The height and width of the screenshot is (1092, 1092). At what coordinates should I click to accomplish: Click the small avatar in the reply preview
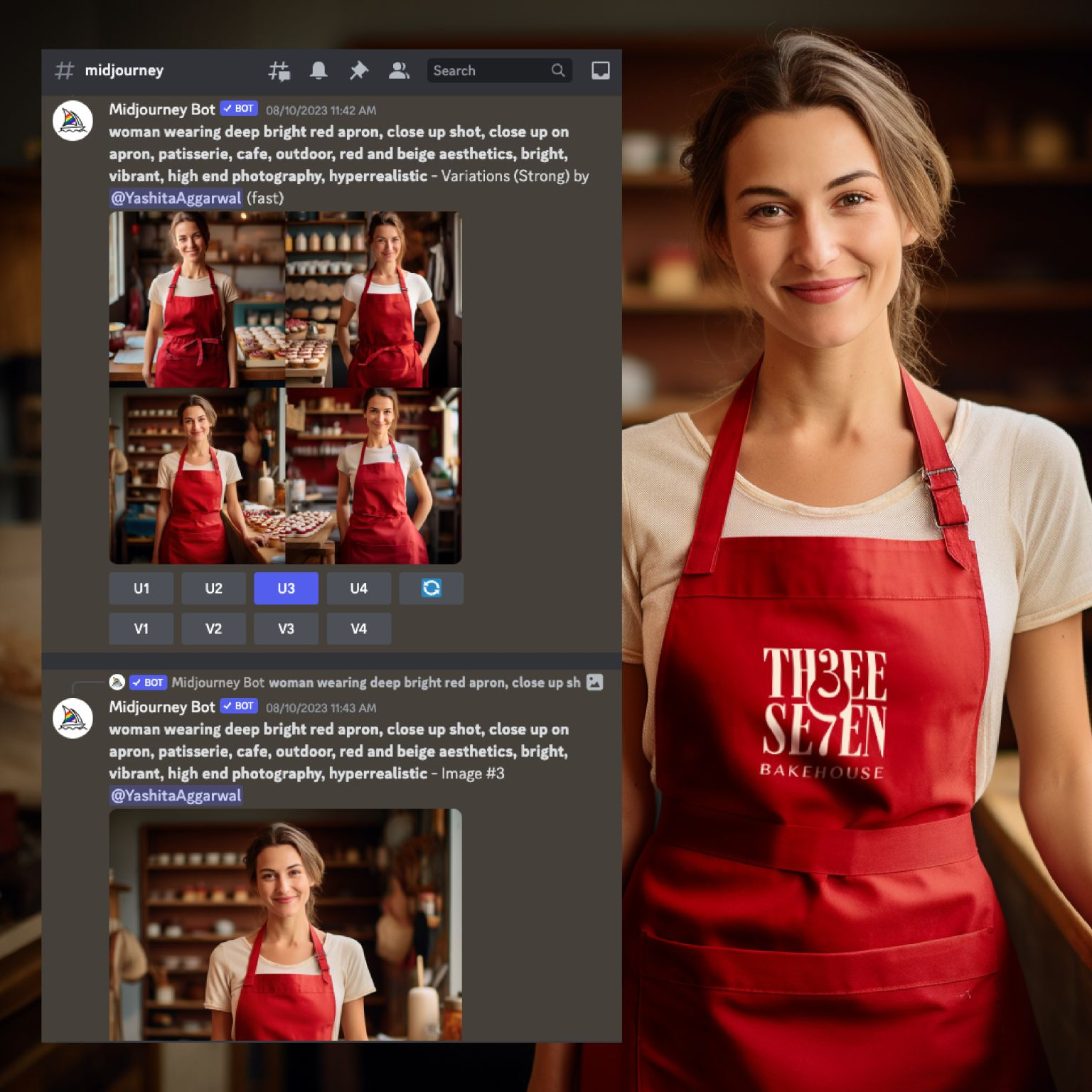tap(117, 682)
